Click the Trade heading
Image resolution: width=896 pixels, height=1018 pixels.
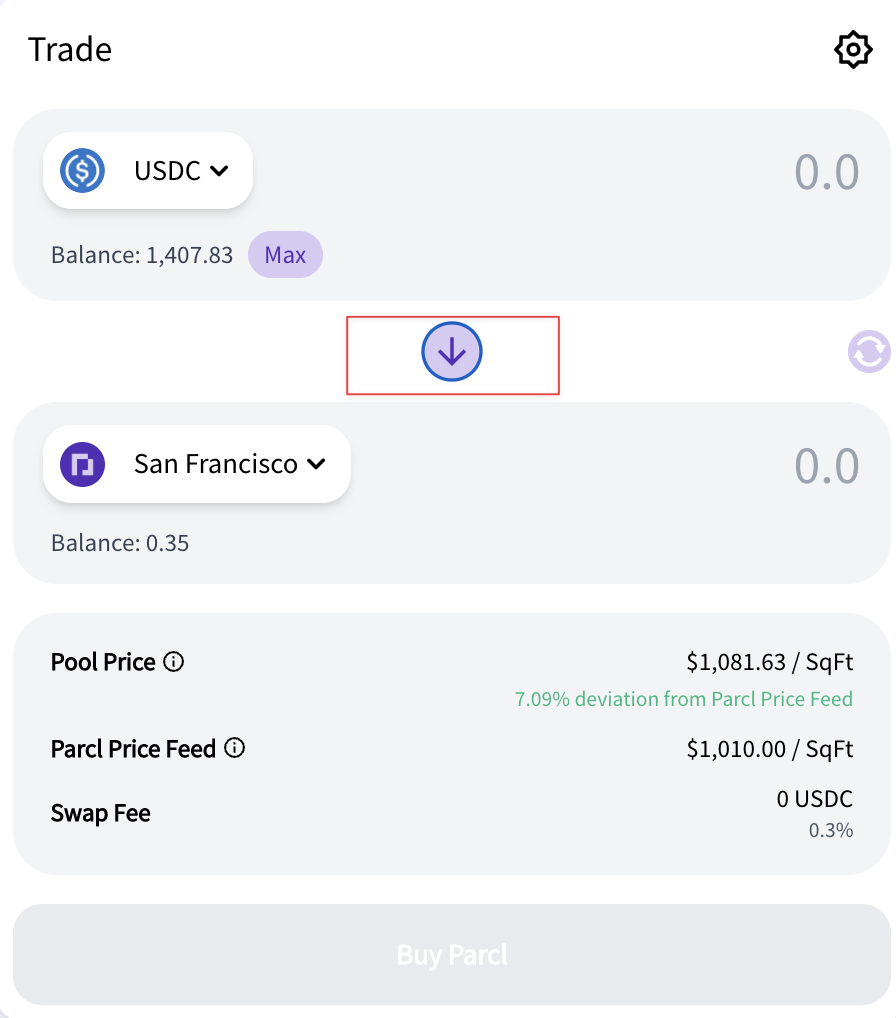point(70,49)
